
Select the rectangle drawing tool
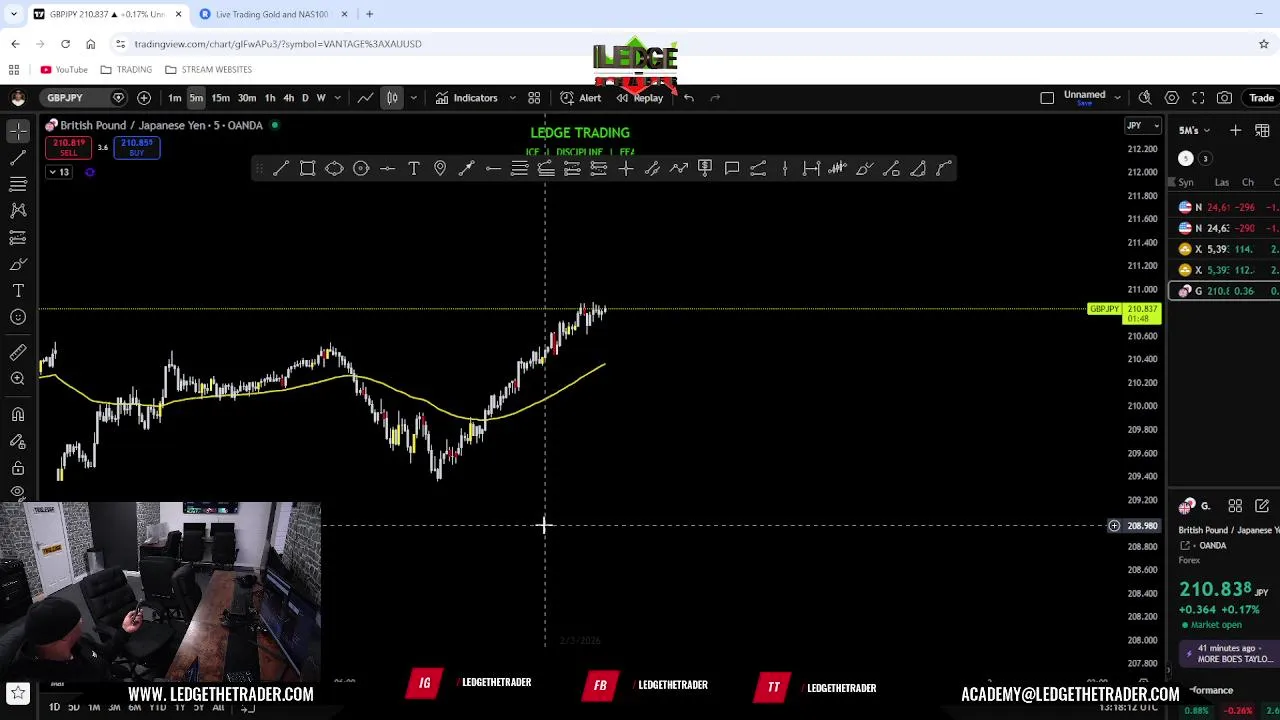pyautogui.click(x=308, y=168)
